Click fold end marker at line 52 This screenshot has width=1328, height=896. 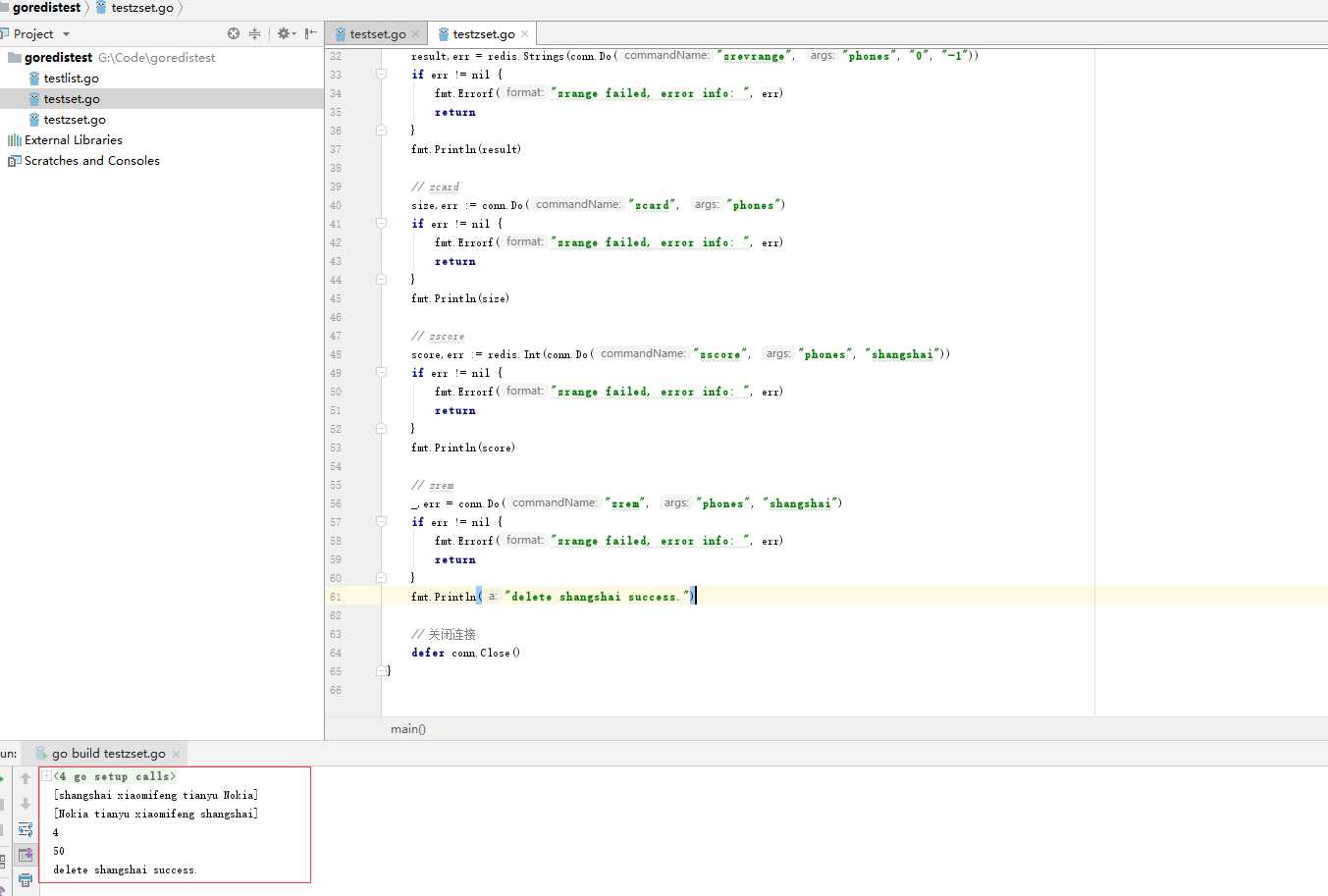tap(381, 429)
